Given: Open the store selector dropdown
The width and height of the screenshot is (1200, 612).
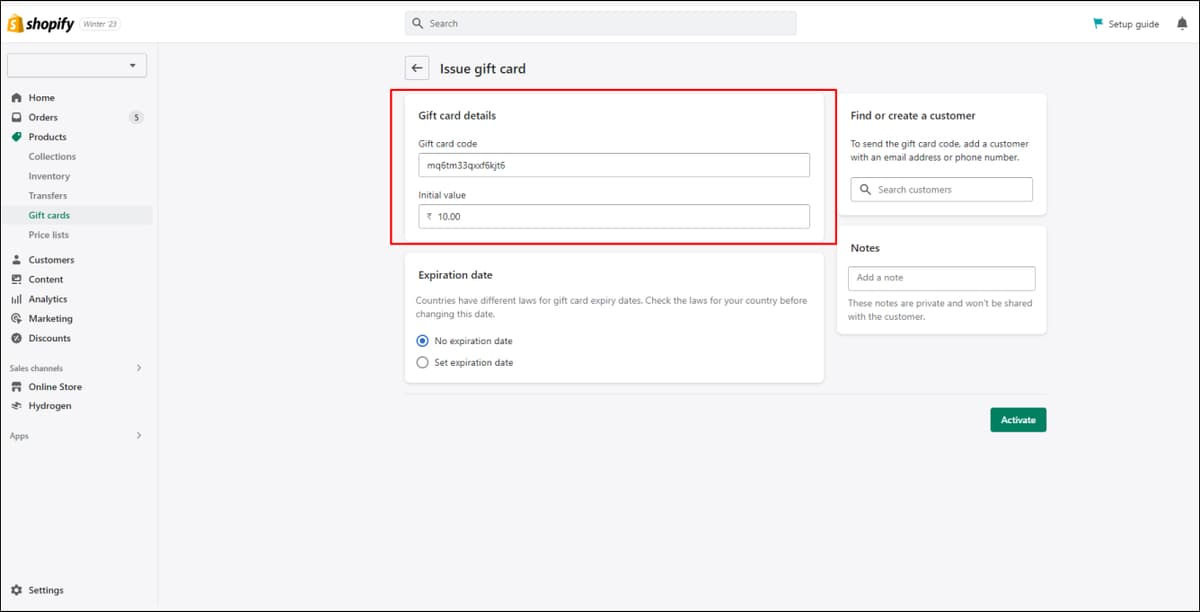Looking at the screenshot, I should (77, 65).
